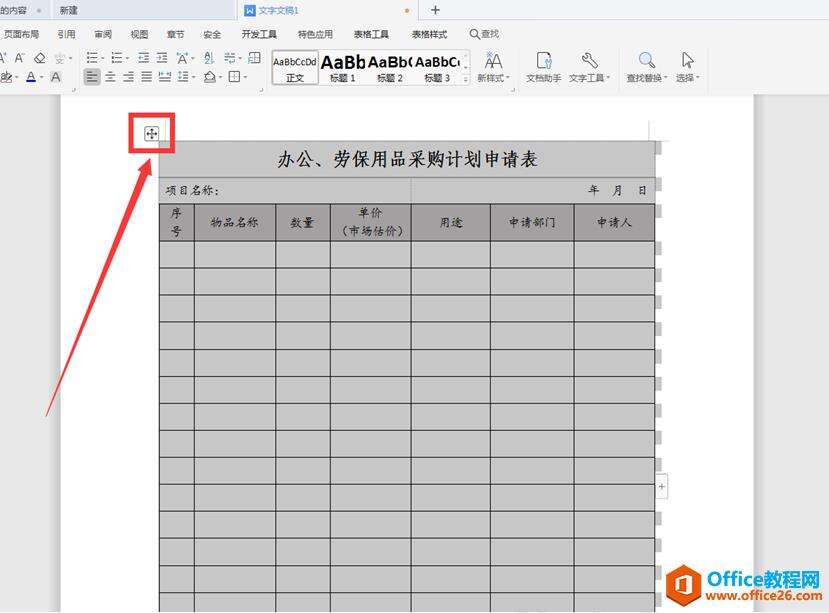Open the phonetic guide dropdown arrow

(x=70, y=58)
